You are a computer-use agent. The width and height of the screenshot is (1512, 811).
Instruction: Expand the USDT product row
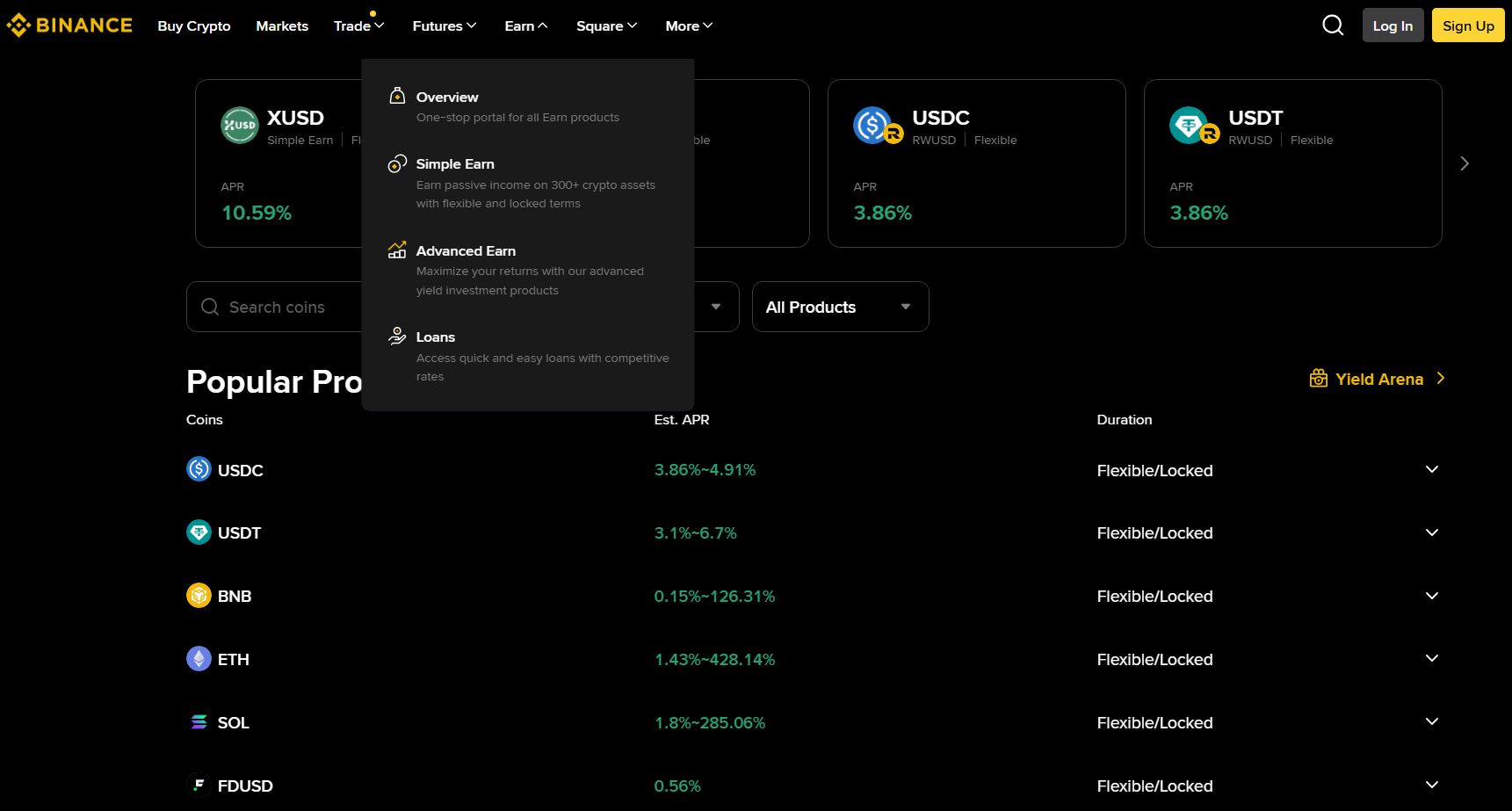(1431, 532)
